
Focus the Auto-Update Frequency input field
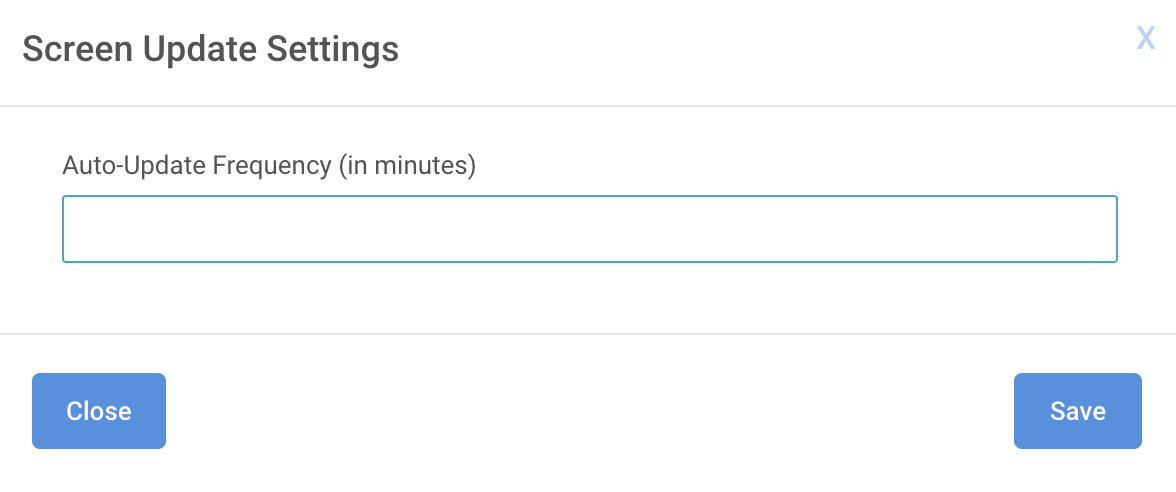(x=590, y=229)
